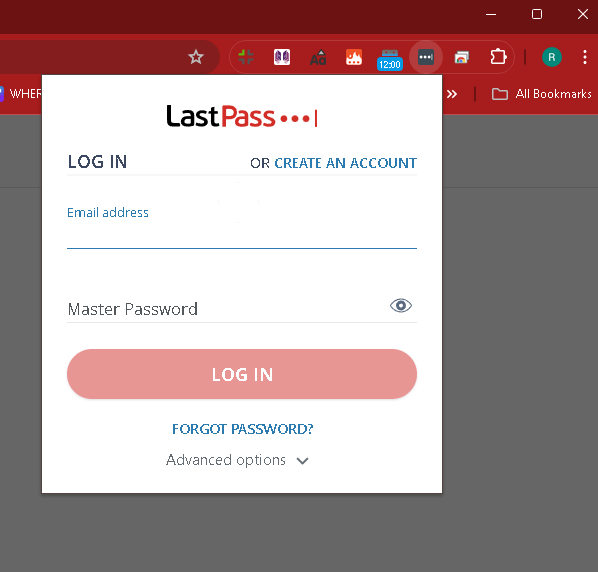Expand Advanced options

coord(237,460)
